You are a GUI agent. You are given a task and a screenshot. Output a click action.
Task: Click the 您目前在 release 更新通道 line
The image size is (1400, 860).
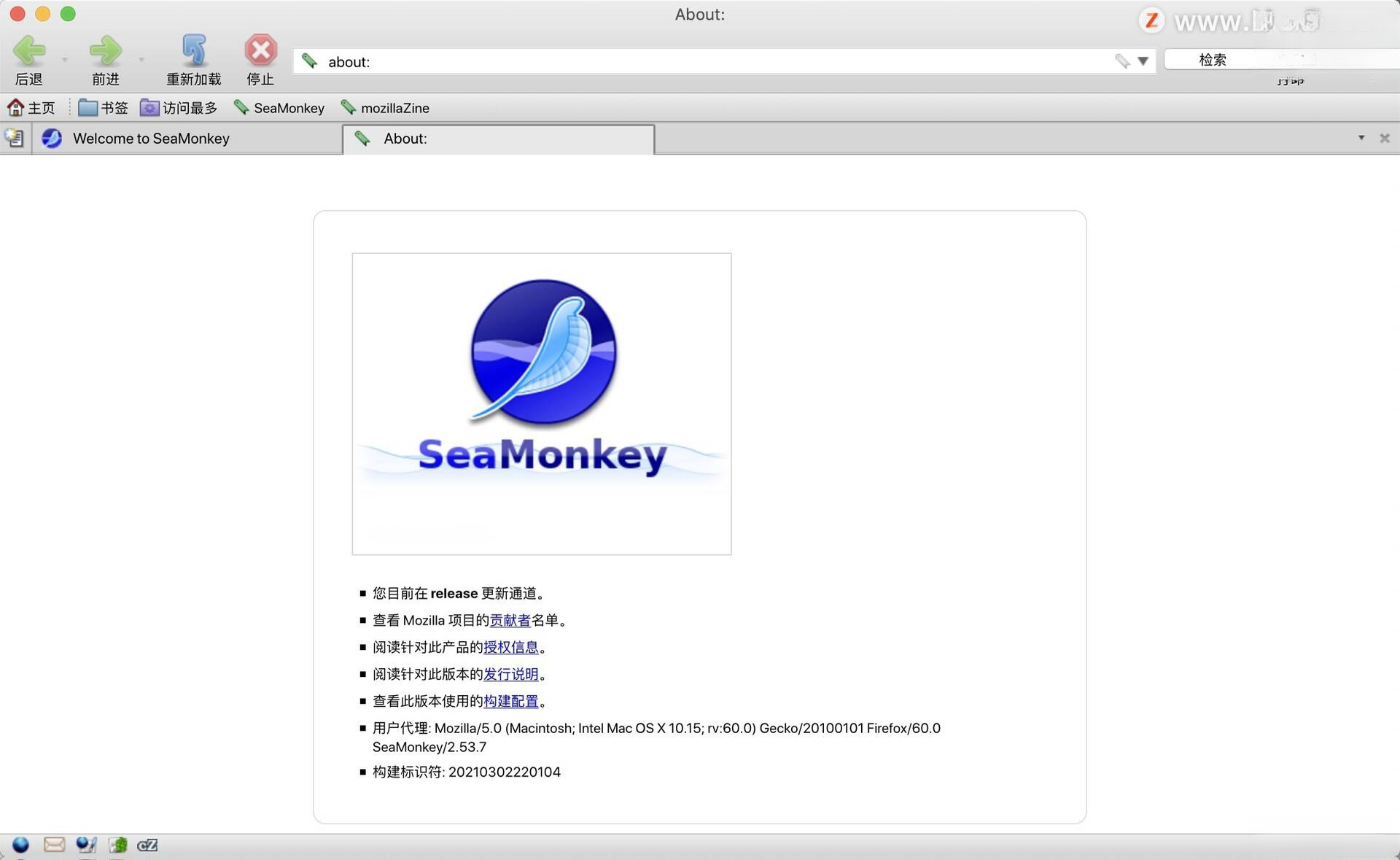tap(459, 593)
